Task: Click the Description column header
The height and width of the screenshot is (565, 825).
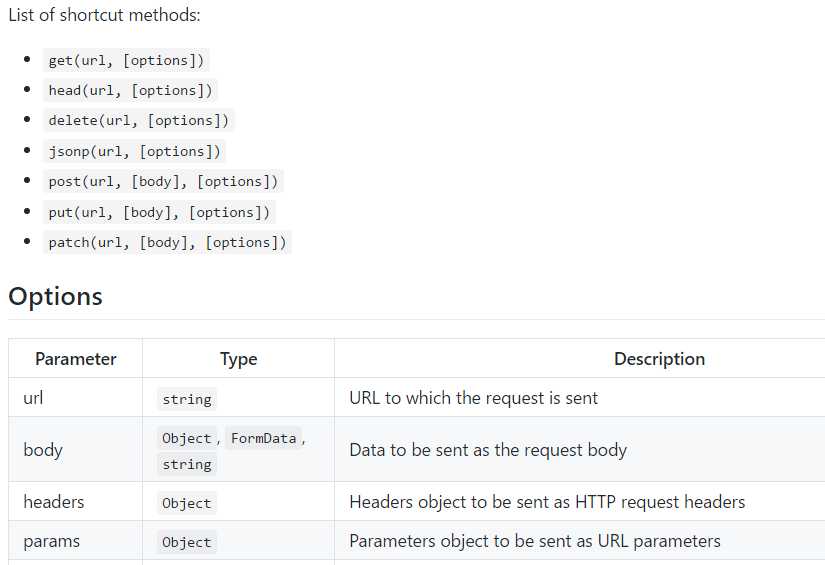Action: point(659,359)
